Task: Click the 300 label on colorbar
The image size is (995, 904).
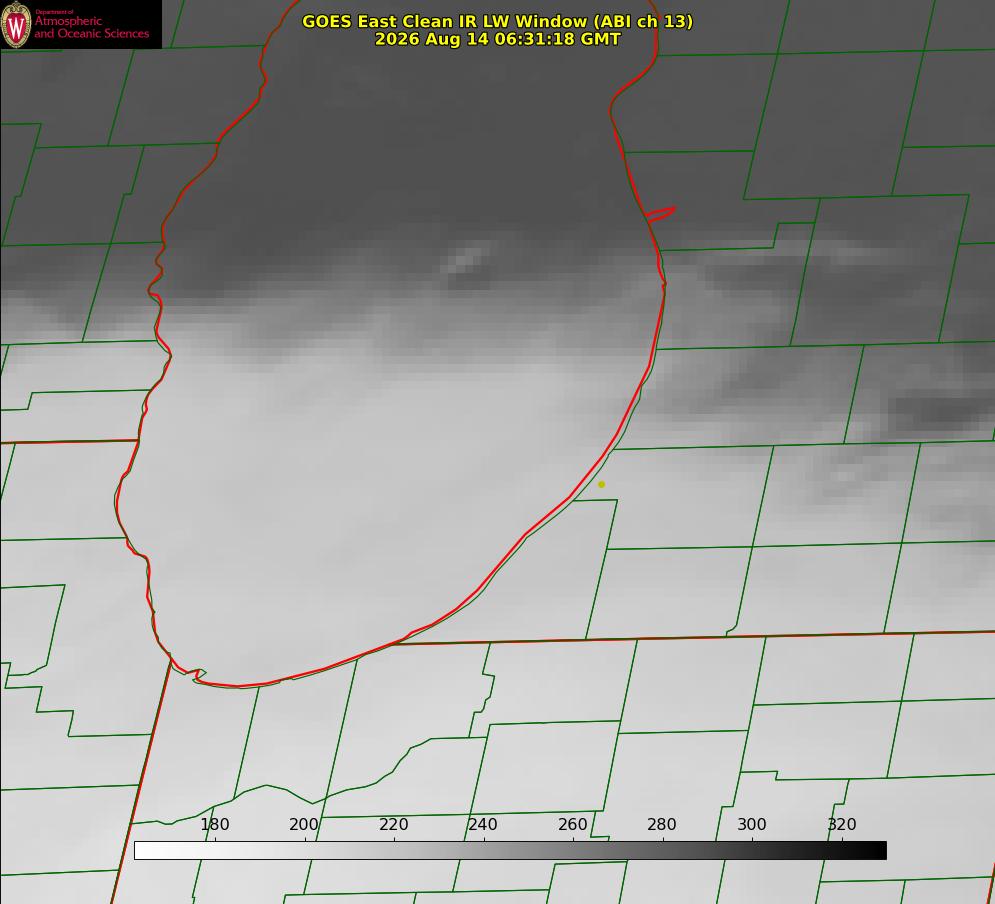Action: pyautogui.click(x=752, y=824)
